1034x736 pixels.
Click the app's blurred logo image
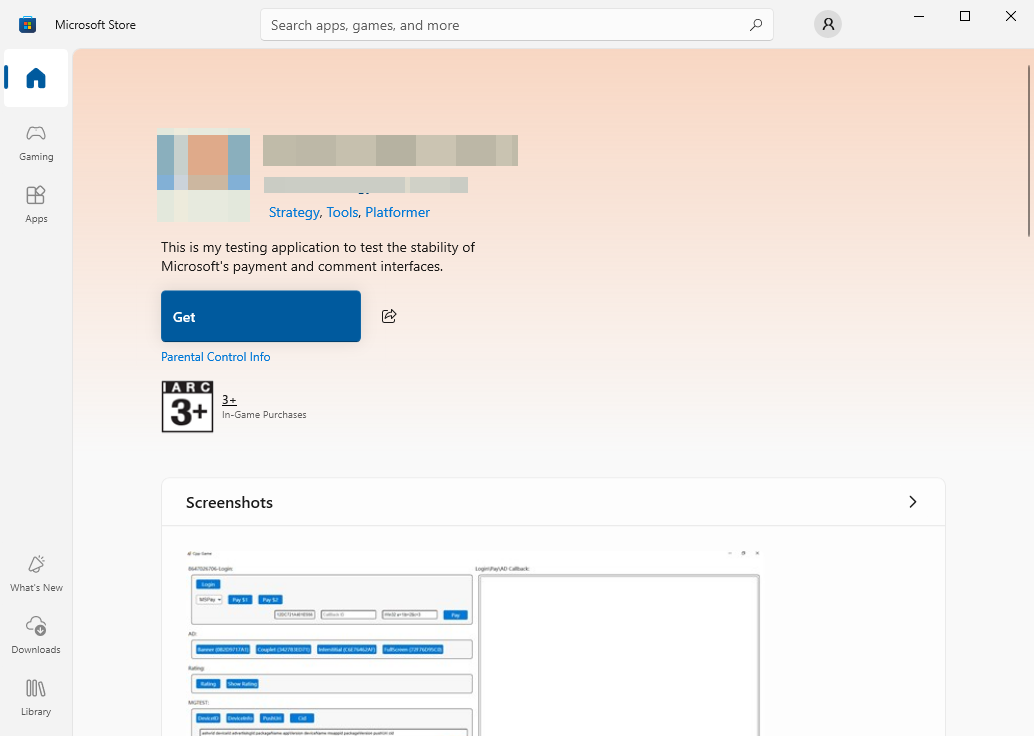[x=203, y=175]
